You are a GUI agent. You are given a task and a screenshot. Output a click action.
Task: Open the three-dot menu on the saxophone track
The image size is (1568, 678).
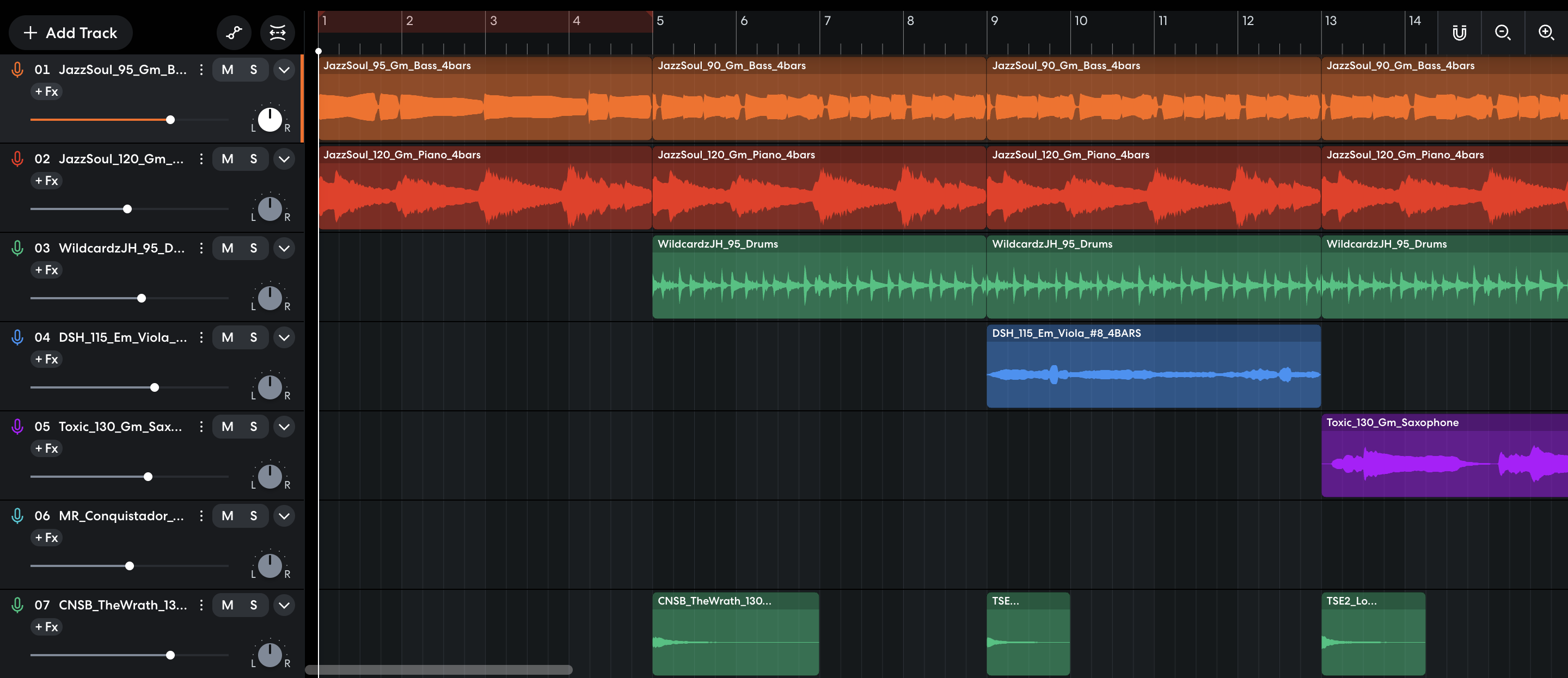point(201,427)
